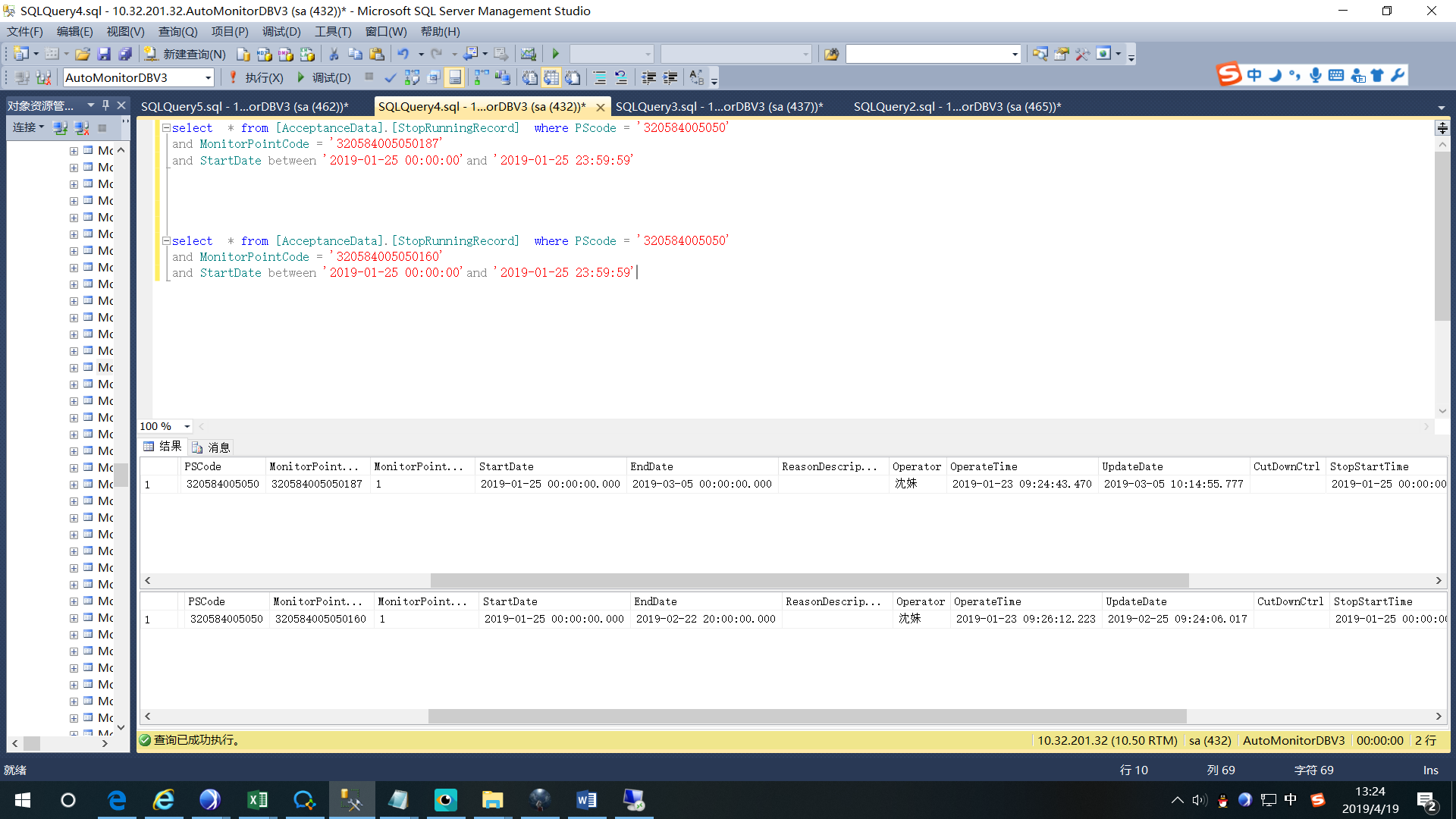Screen dimensions: 1456x819
Task: Undo the last edit
Action: tap(403, 54)
